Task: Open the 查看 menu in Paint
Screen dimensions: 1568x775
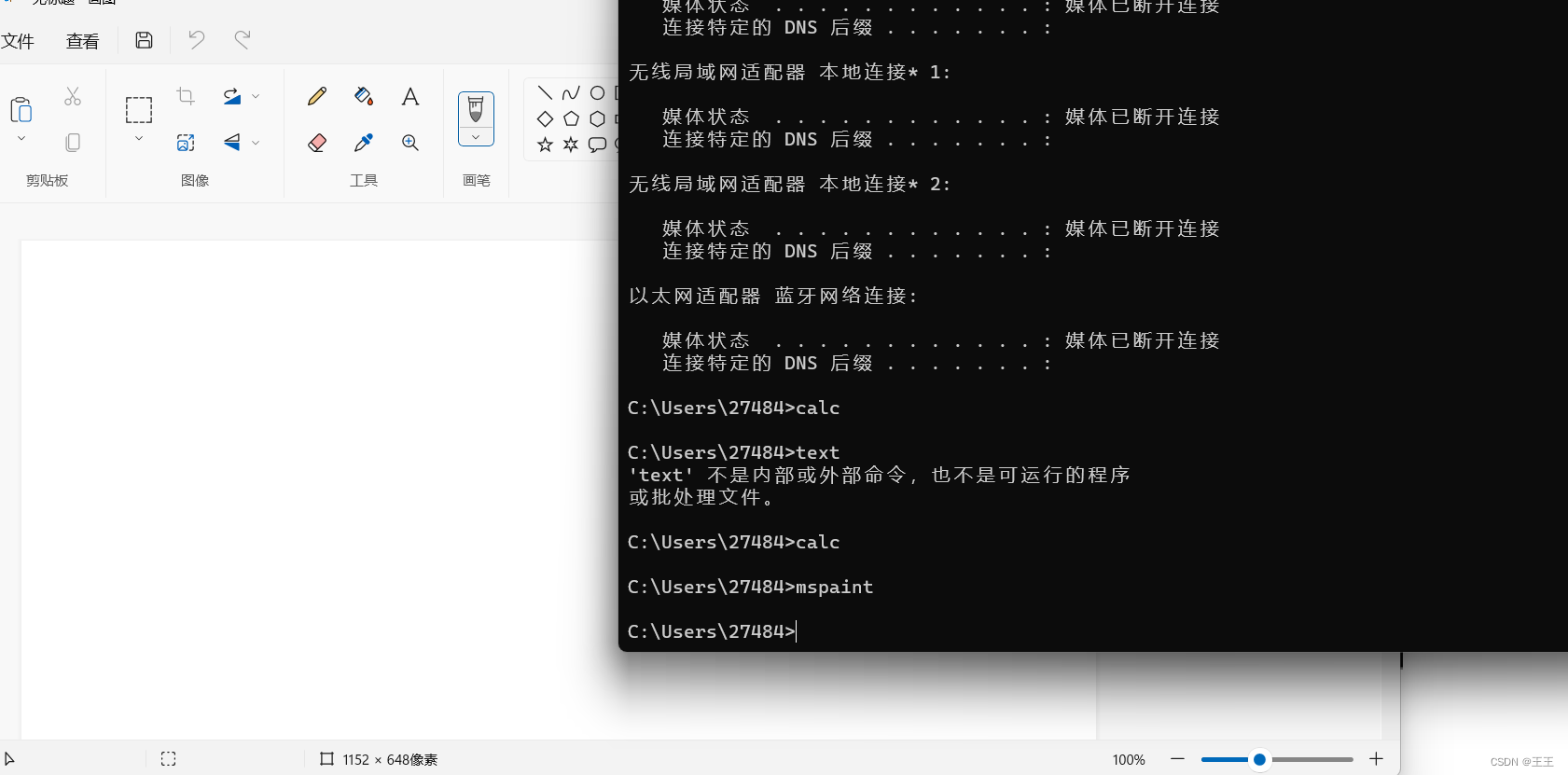Action: click(82, 41)
